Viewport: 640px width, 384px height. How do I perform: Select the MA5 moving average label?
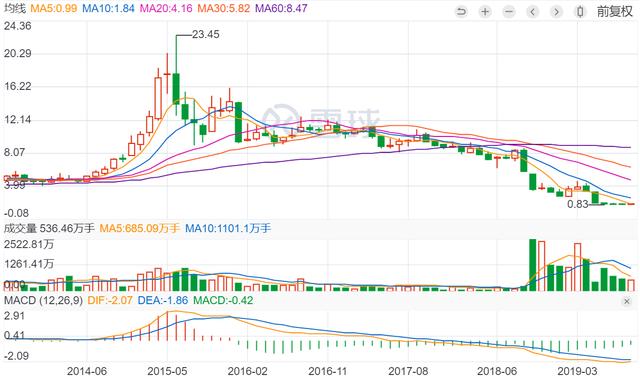tap(53, 8)
